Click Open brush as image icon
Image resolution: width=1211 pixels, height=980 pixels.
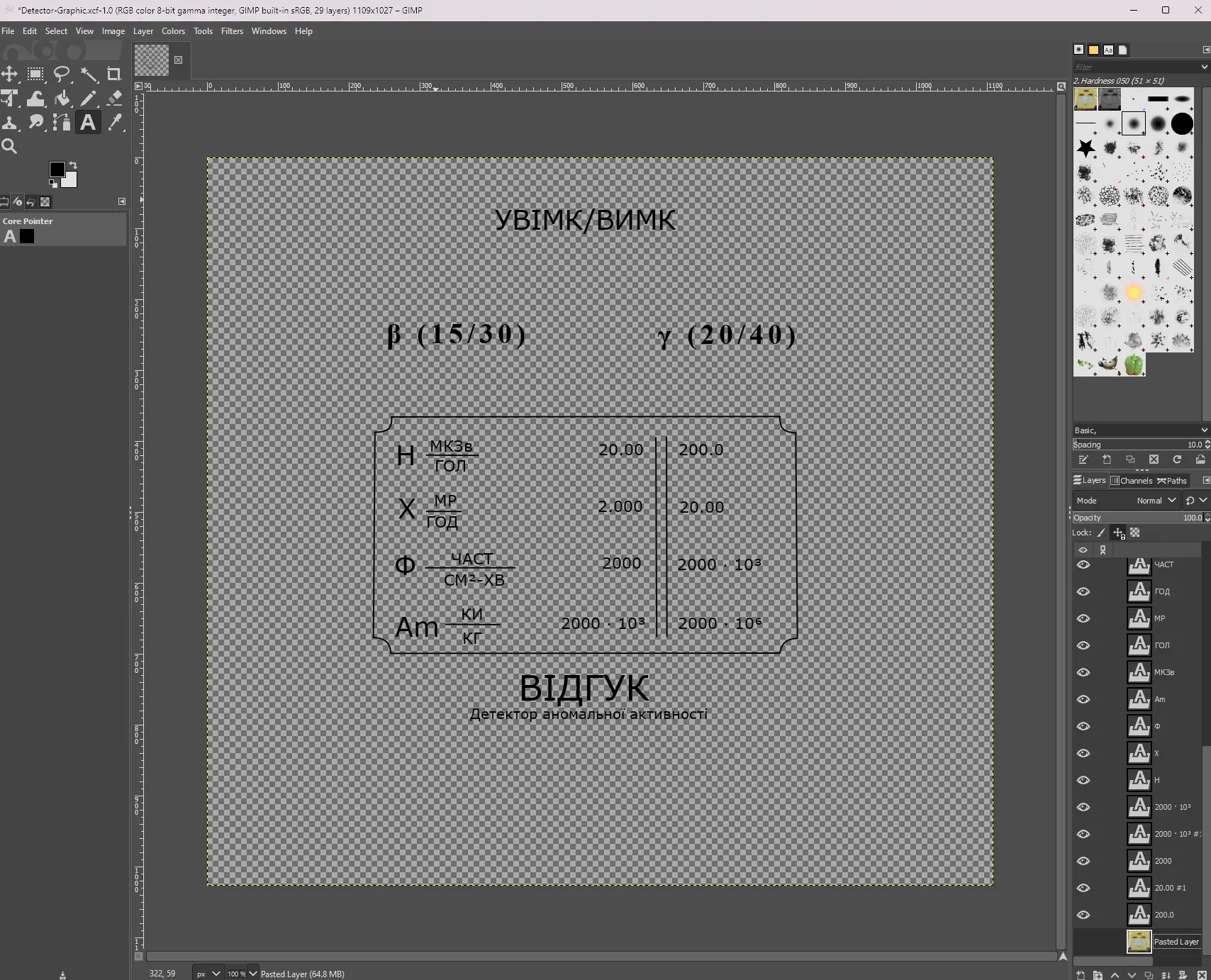pos(1200,460)
